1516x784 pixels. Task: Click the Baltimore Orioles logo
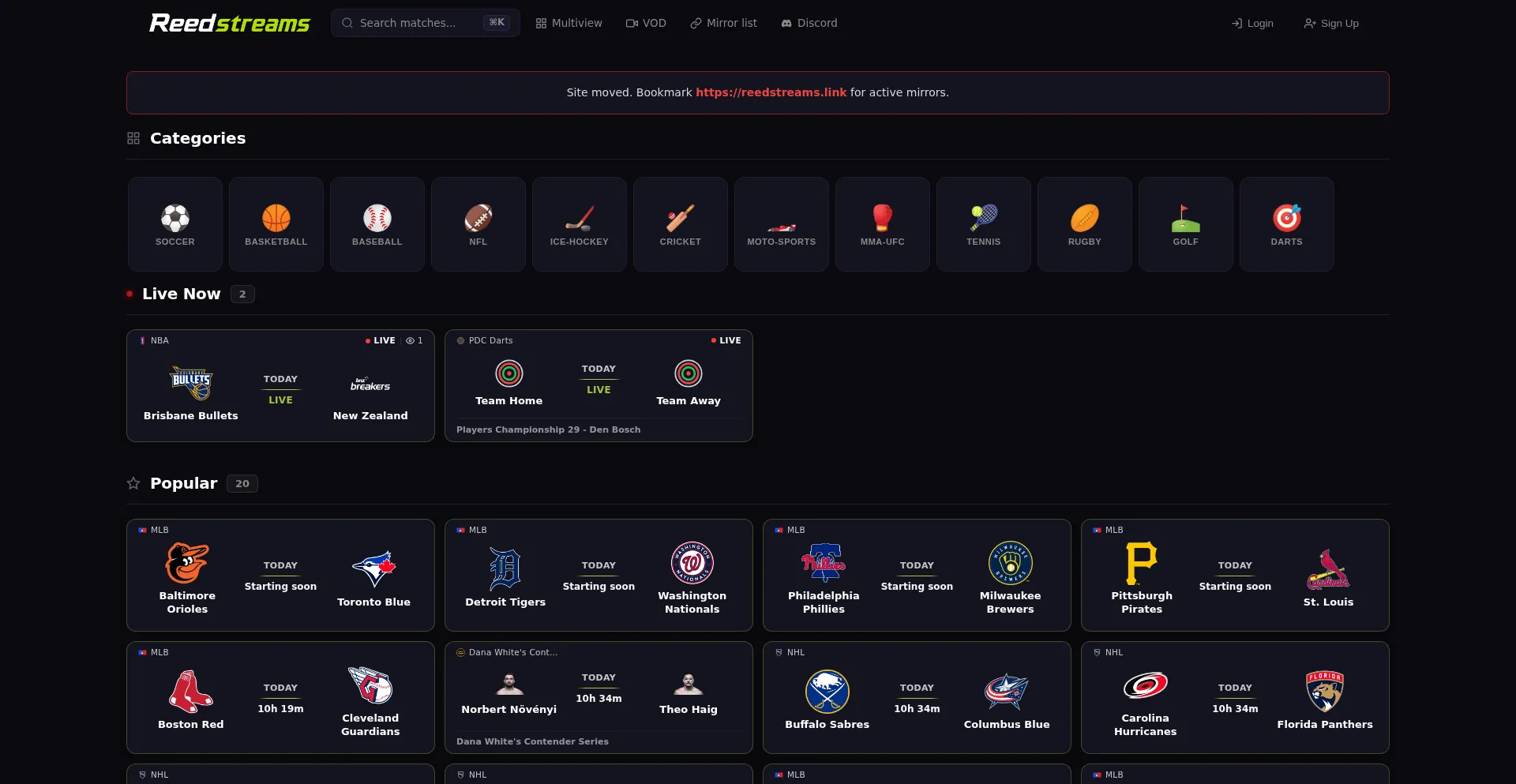(x=187, y=563)
